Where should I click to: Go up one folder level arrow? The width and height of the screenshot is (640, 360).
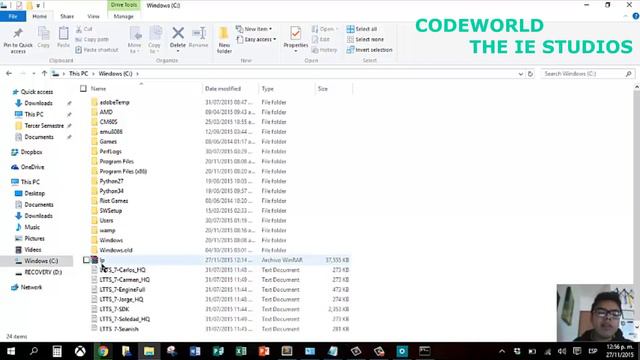click(x=44, y=73)
